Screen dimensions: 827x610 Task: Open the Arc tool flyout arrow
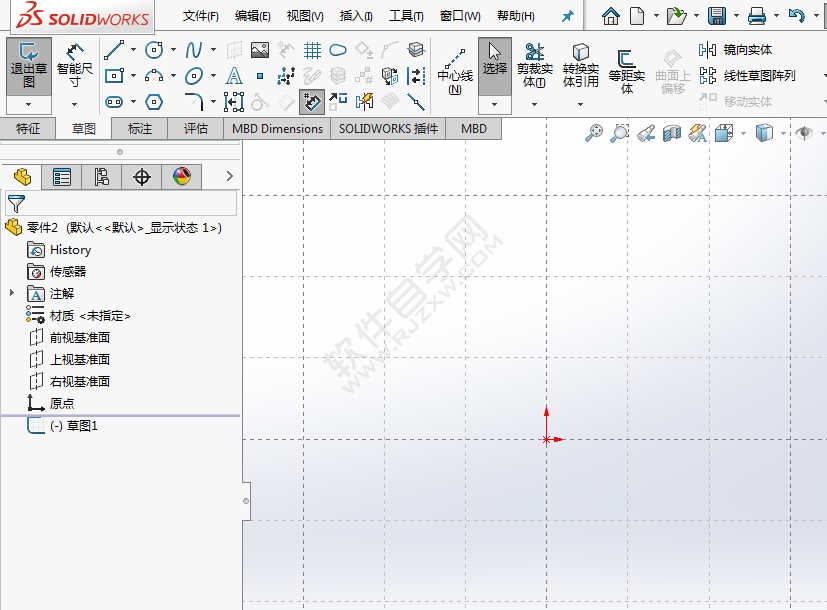172,76
